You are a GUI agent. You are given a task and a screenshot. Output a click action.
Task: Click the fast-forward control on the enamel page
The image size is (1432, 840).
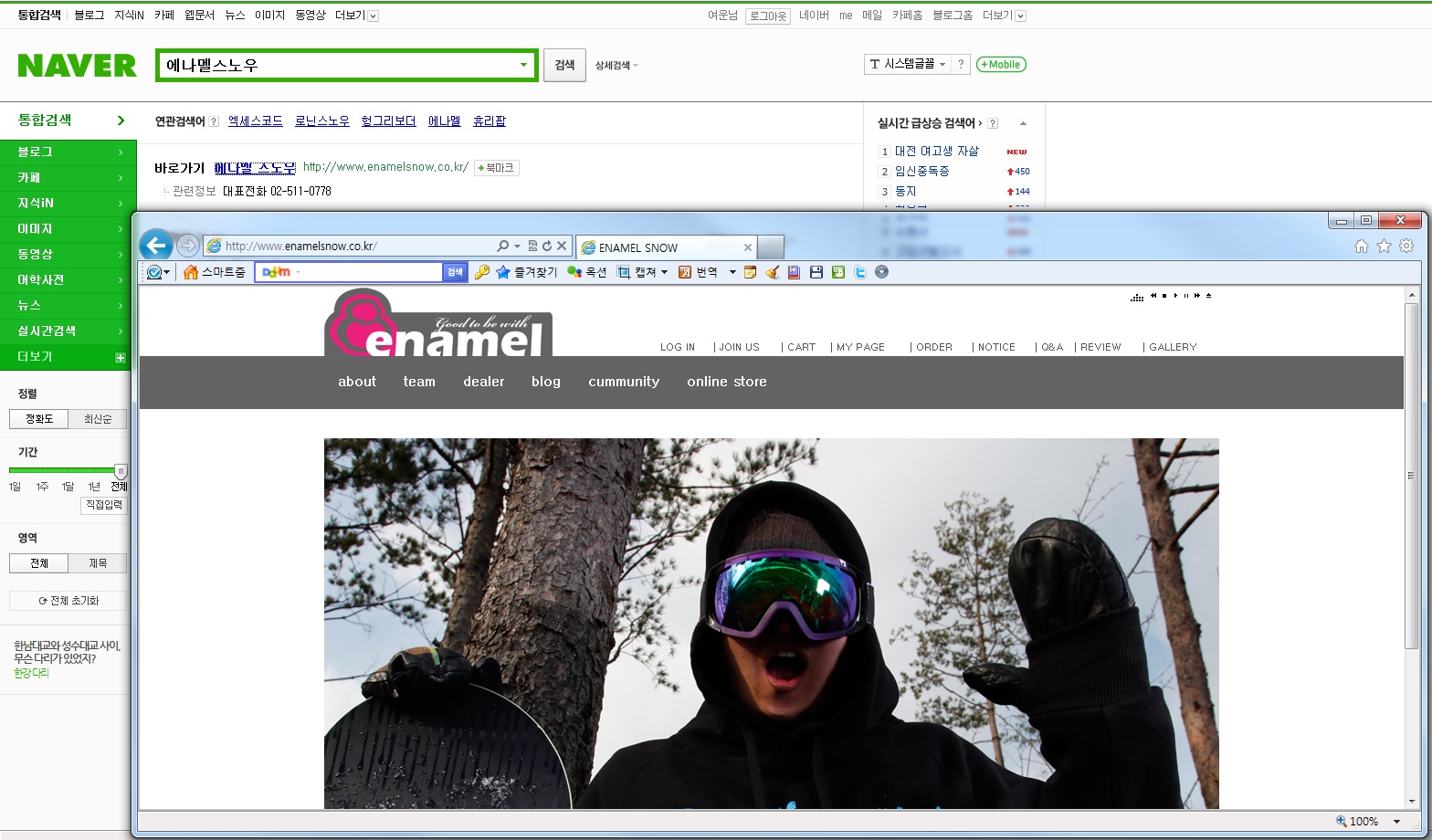tap(1197, 296)
